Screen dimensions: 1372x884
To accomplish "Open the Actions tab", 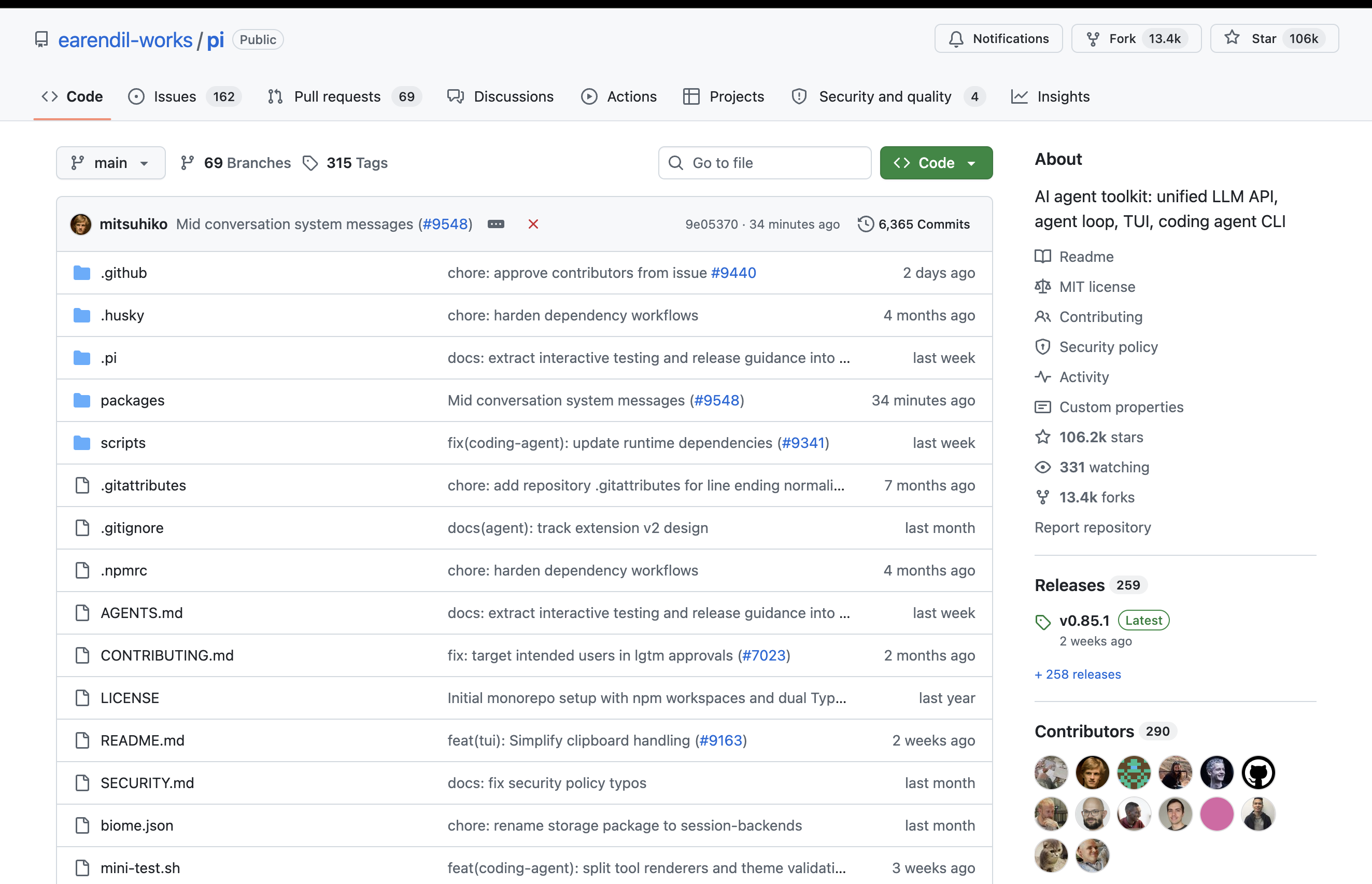I will [x=618, y=96].
